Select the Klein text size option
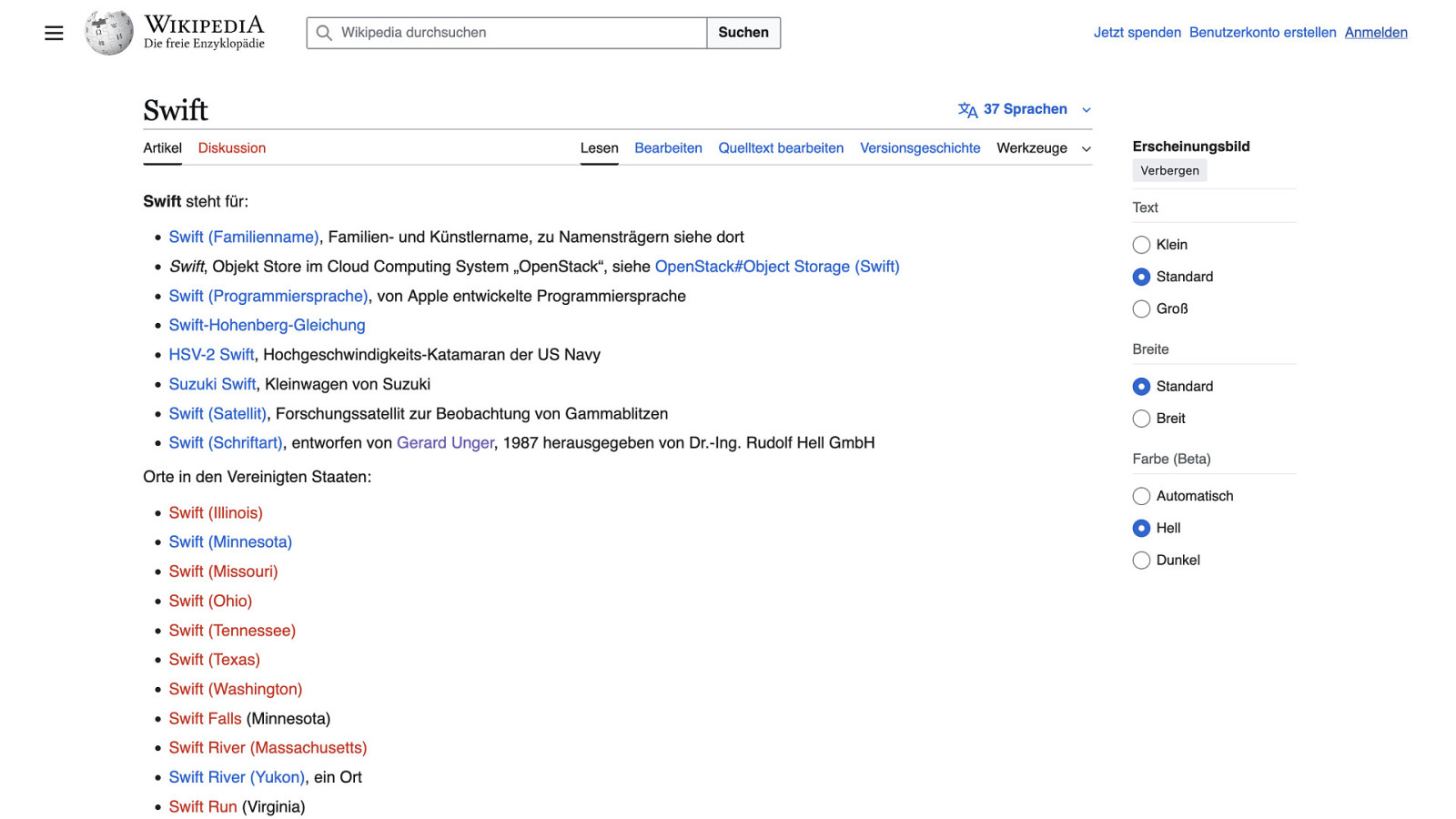The height and width of the screenshot is (819, 1456). click(x=1141, y=245)
